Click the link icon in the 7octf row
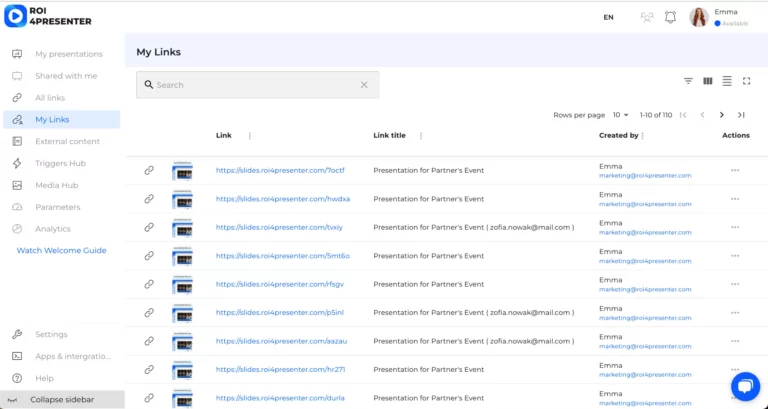This screenshot has width=768, height=409. click(x=149, y=170)
